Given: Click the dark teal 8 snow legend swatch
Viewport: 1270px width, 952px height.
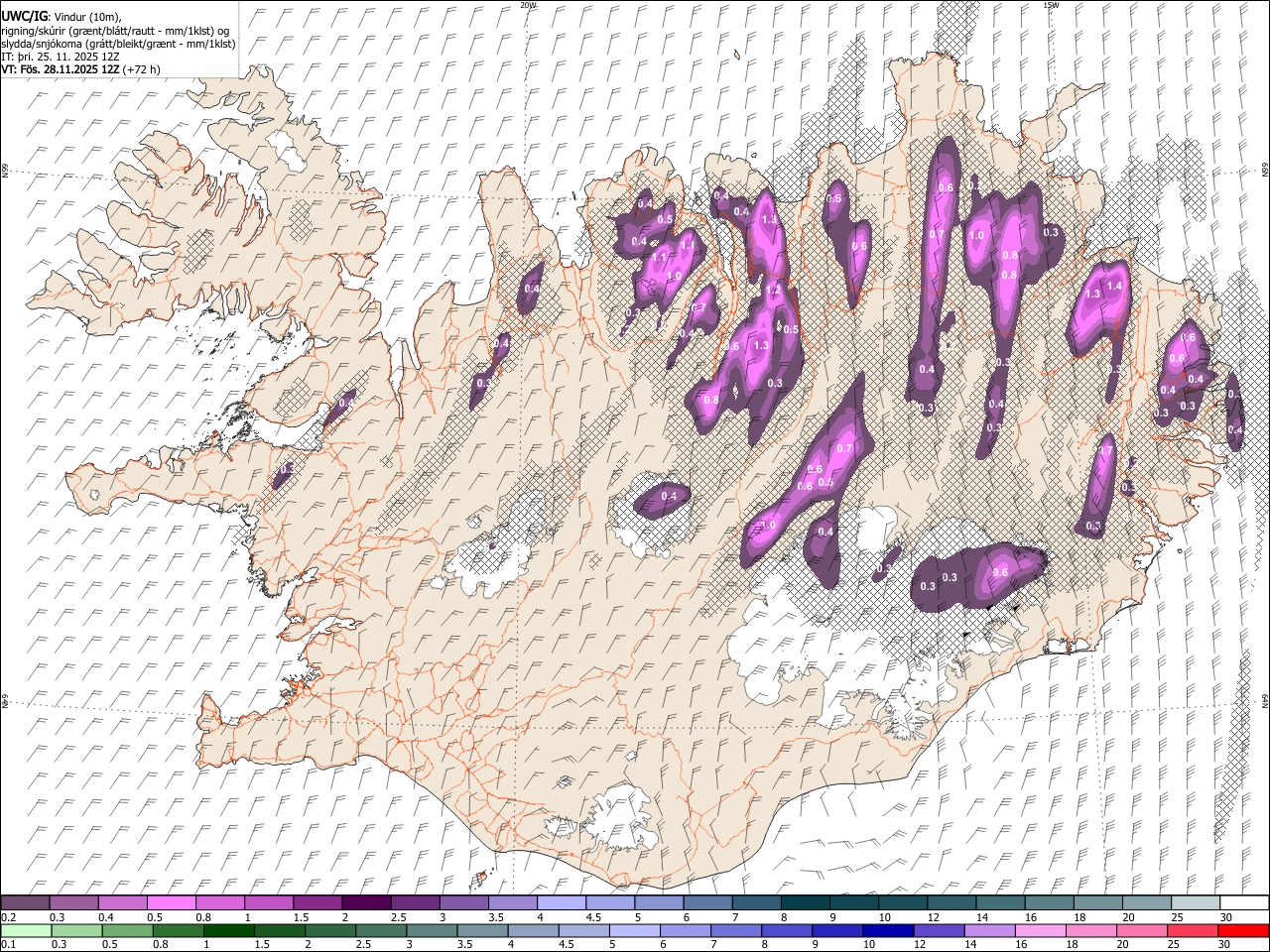Looking at the screenshot, I should [x=805, y=902].
